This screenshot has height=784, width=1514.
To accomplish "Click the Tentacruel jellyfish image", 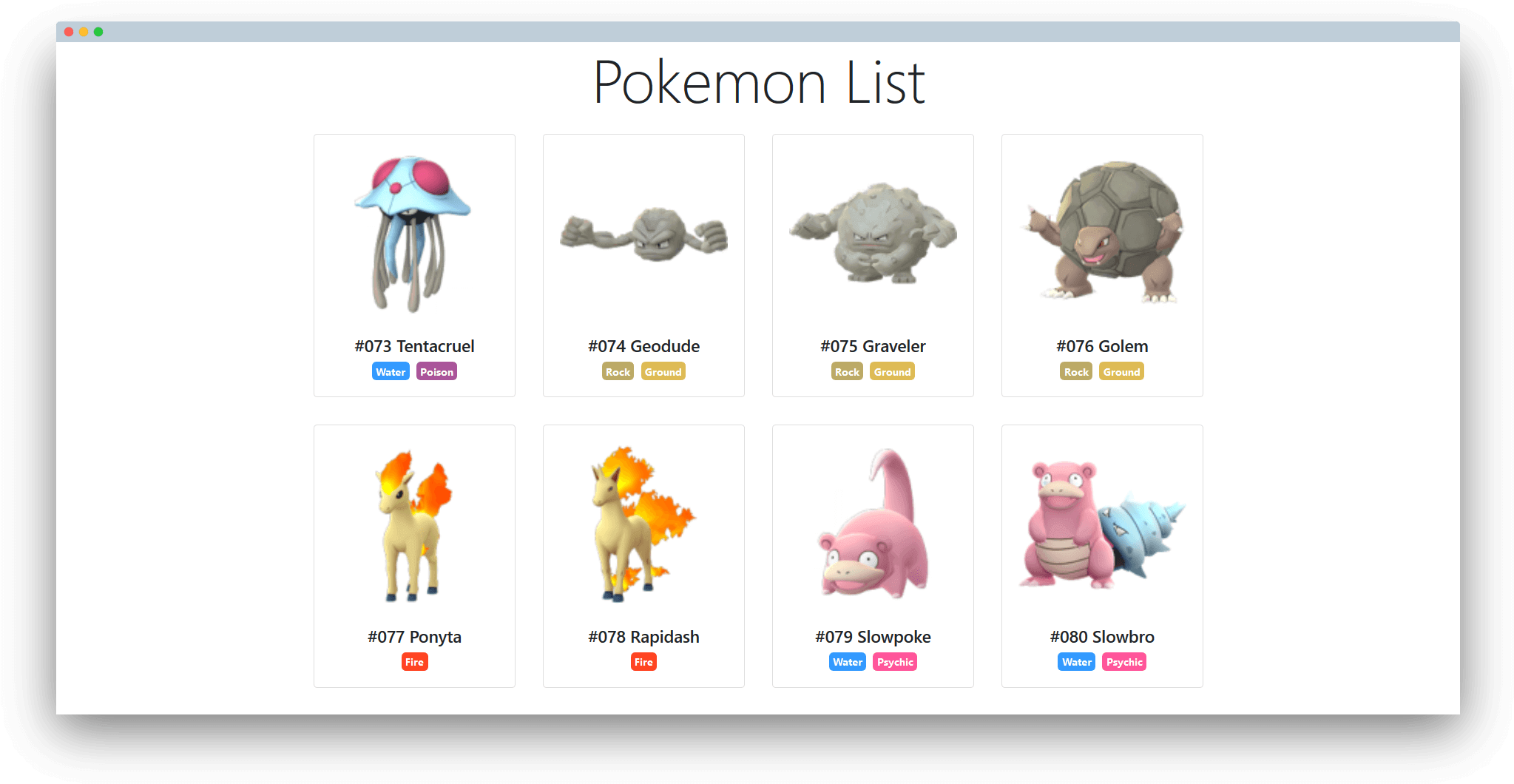I will (413, 234).
